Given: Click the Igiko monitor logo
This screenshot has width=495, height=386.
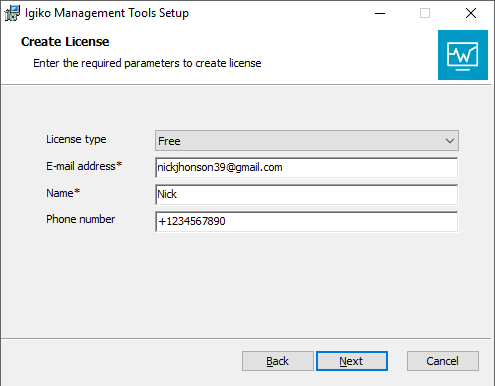Looking at the screenshot, I should pyautogui.click(x=463, y=55).
